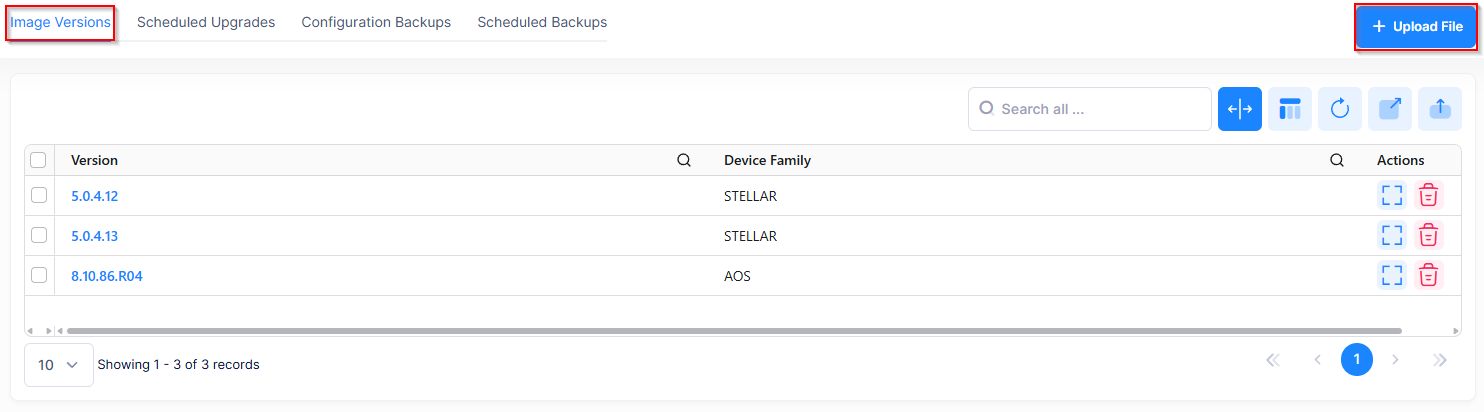Click the fit columns width icon
The image size is (1484, 412).
[x=1239, y=109]
